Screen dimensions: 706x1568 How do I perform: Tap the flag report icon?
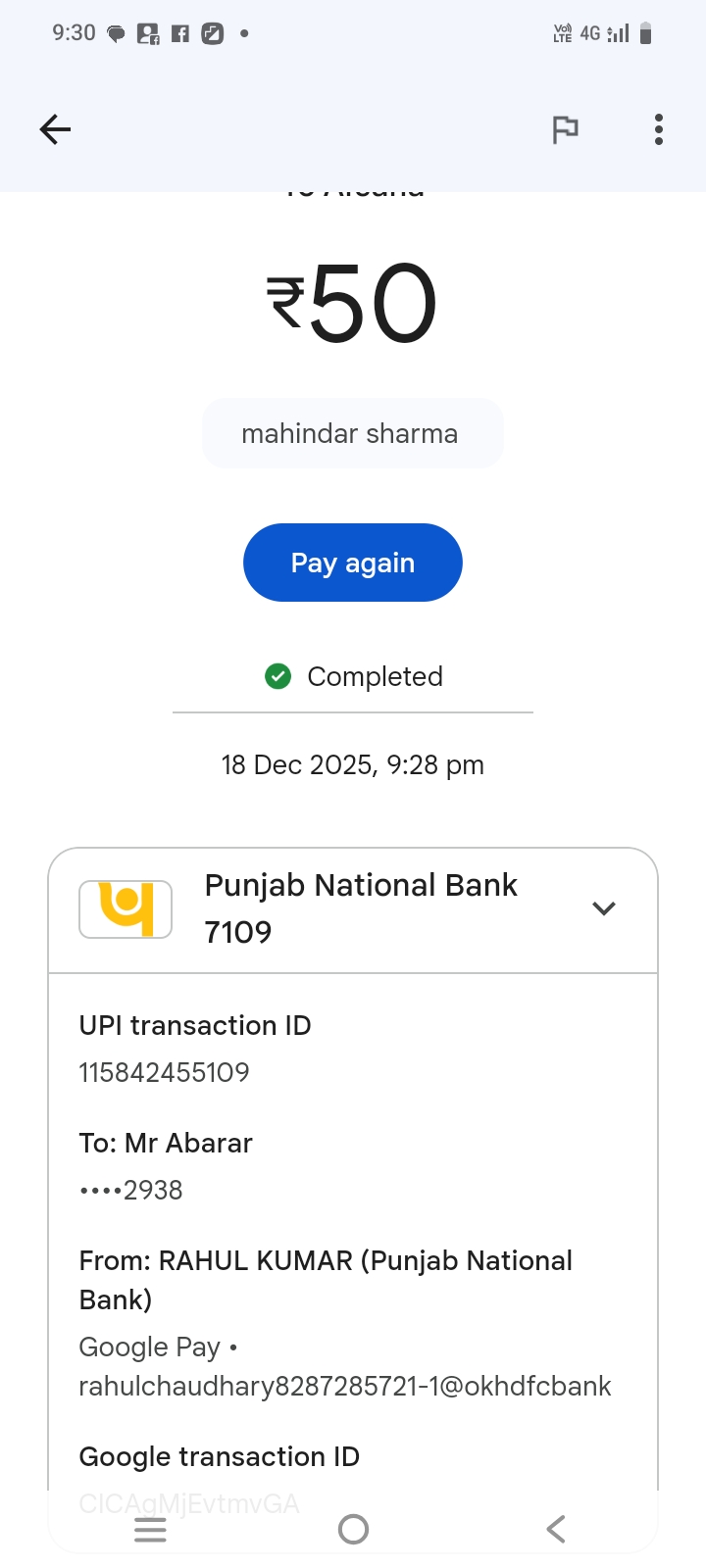(x=565, y=129)
